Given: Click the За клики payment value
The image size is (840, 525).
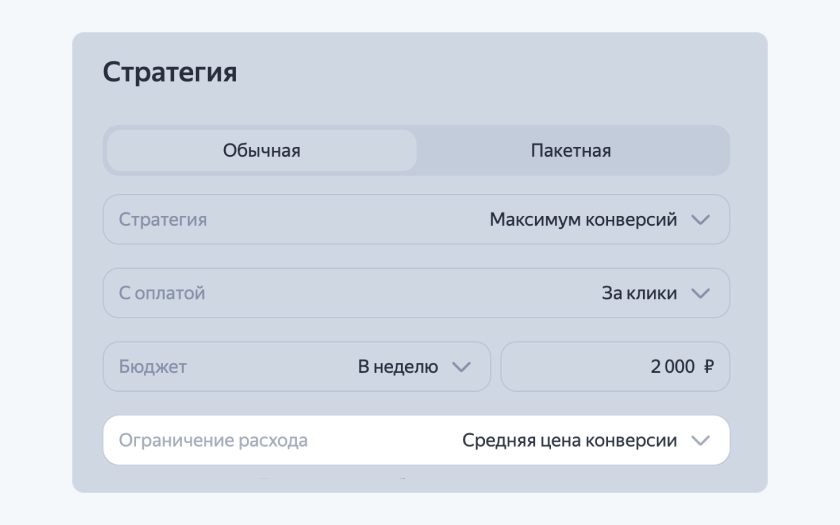Looking at the screenshot, I should click(638, 294).
